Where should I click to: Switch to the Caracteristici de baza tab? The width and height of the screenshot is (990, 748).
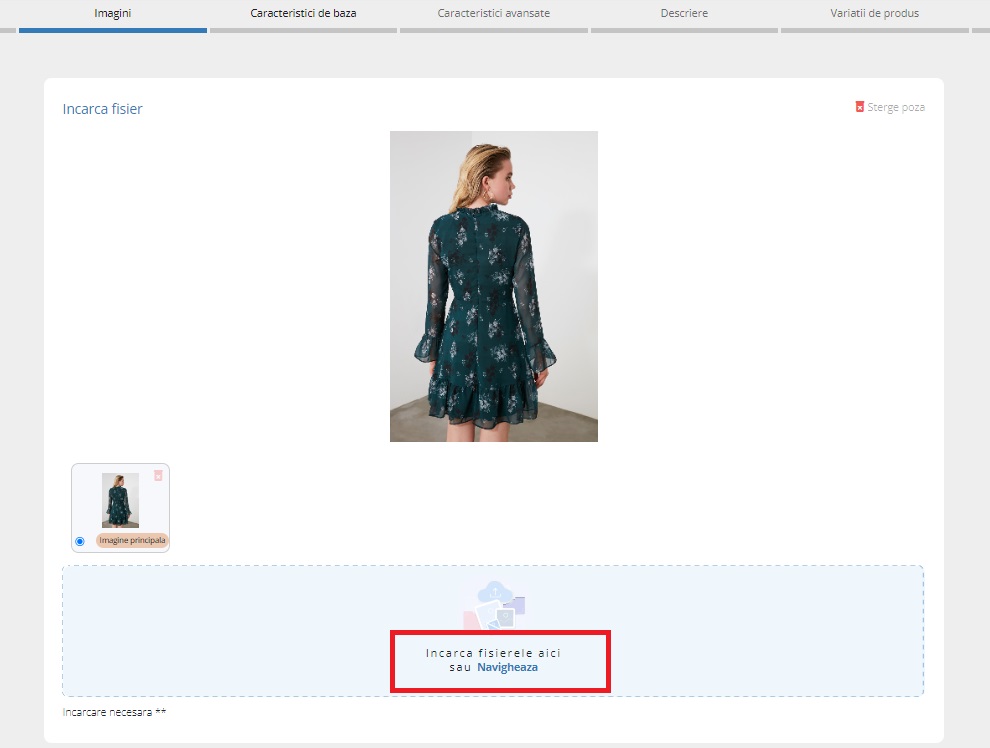click(x=303, y=13)
